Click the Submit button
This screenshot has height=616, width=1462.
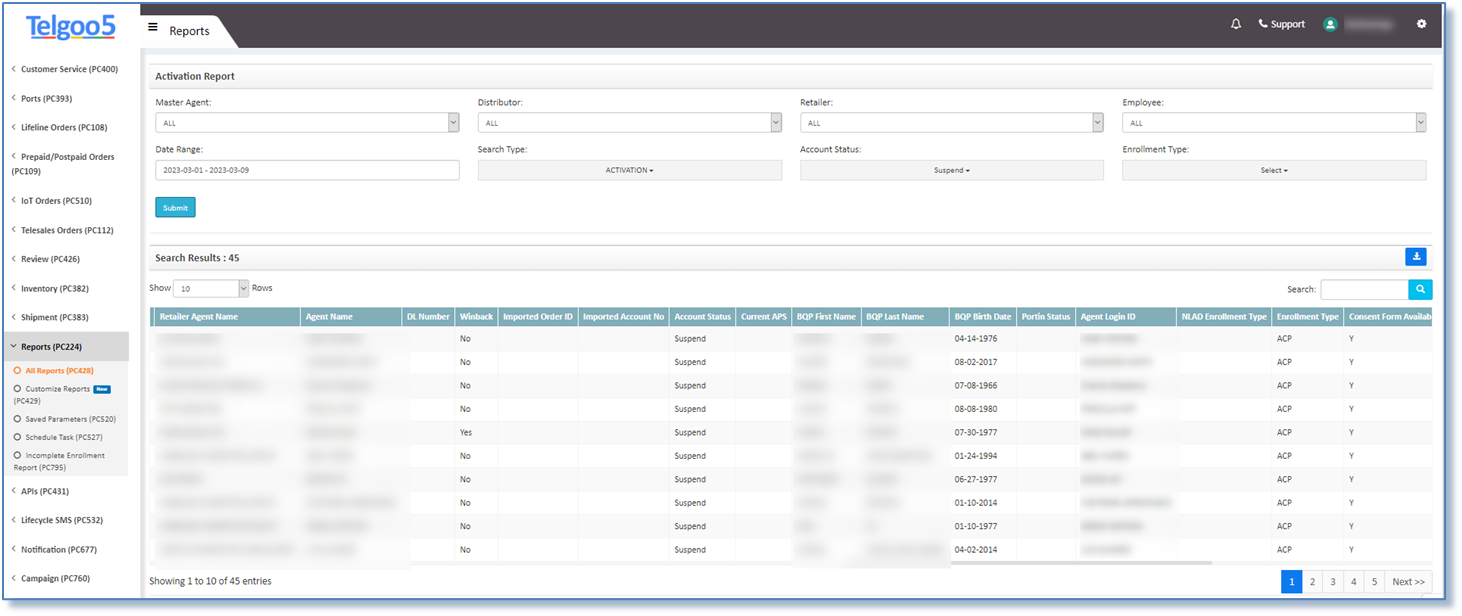tap(175, 207)
